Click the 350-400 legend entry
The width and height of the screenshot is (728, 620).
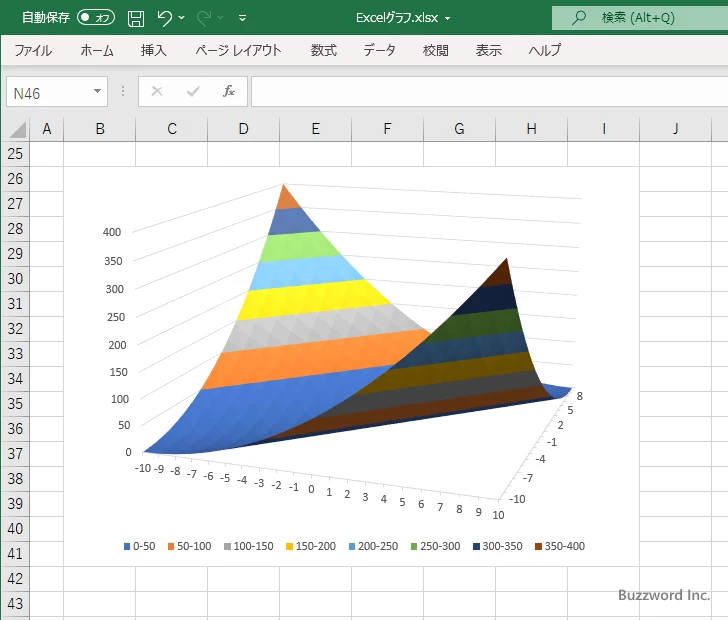pyautogui.click(x=560, y=546)
